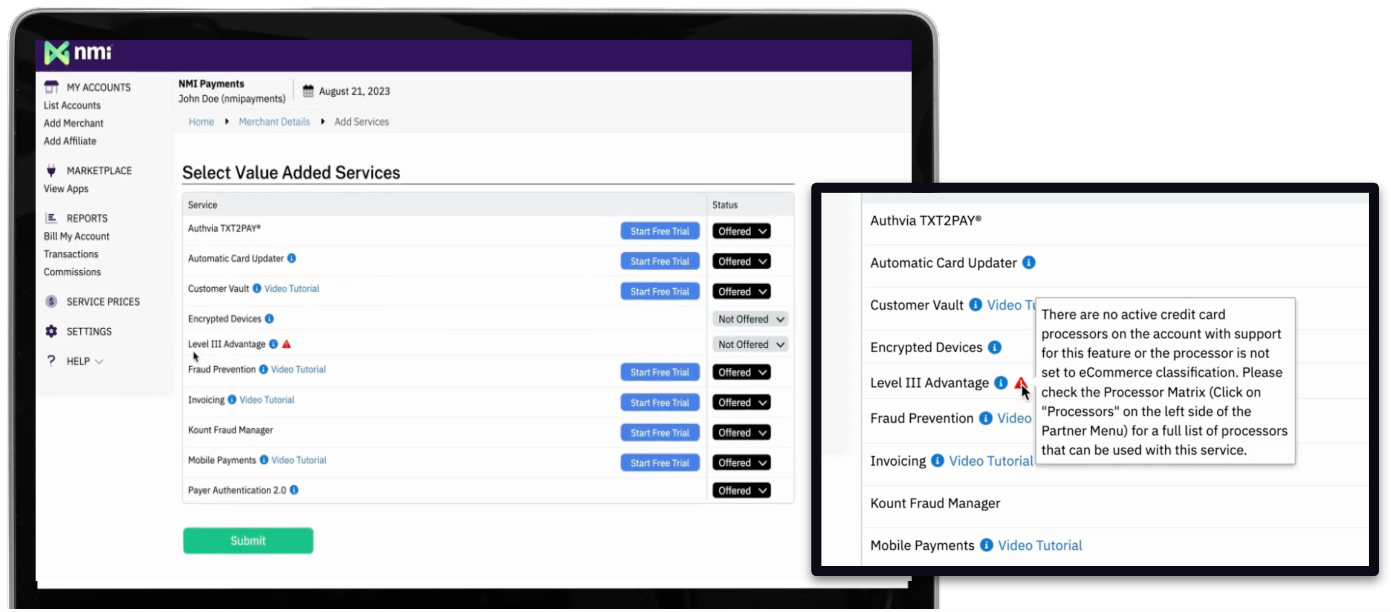The width and height of the screenshot is (1391, 612).
Task: Click Level III Advantage info icon in zoomed panel
Action: [x=1001, y=383]
